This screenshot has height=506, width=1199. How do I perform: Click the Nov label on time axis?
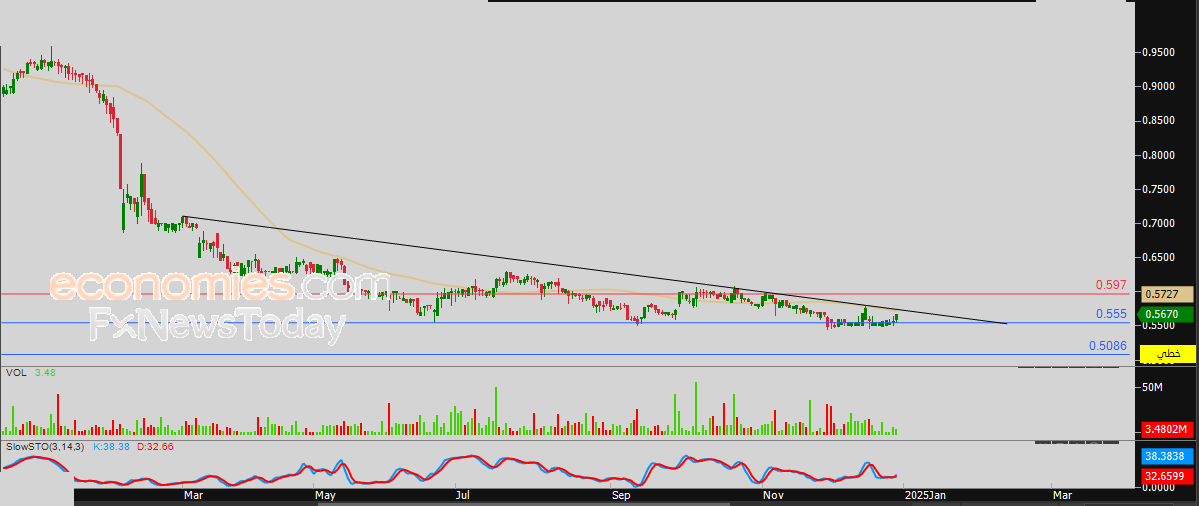point(773,496)
